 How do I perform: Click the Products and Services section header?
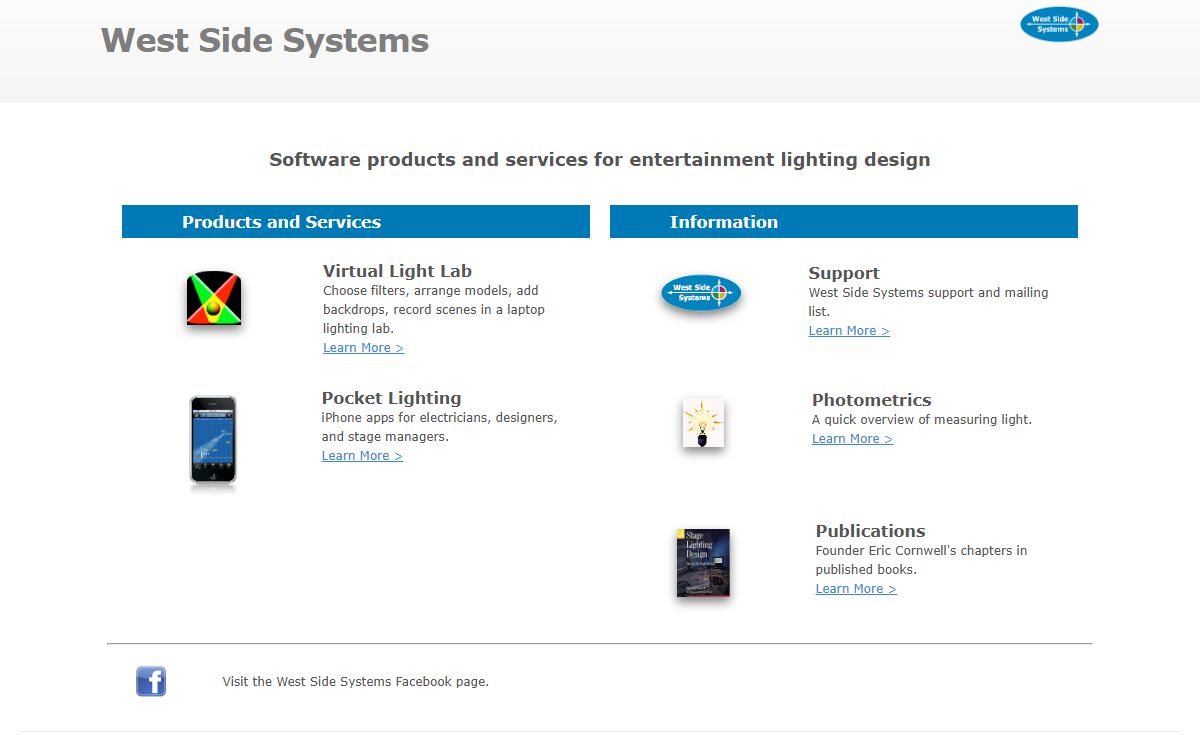click(x=356, y=222)
